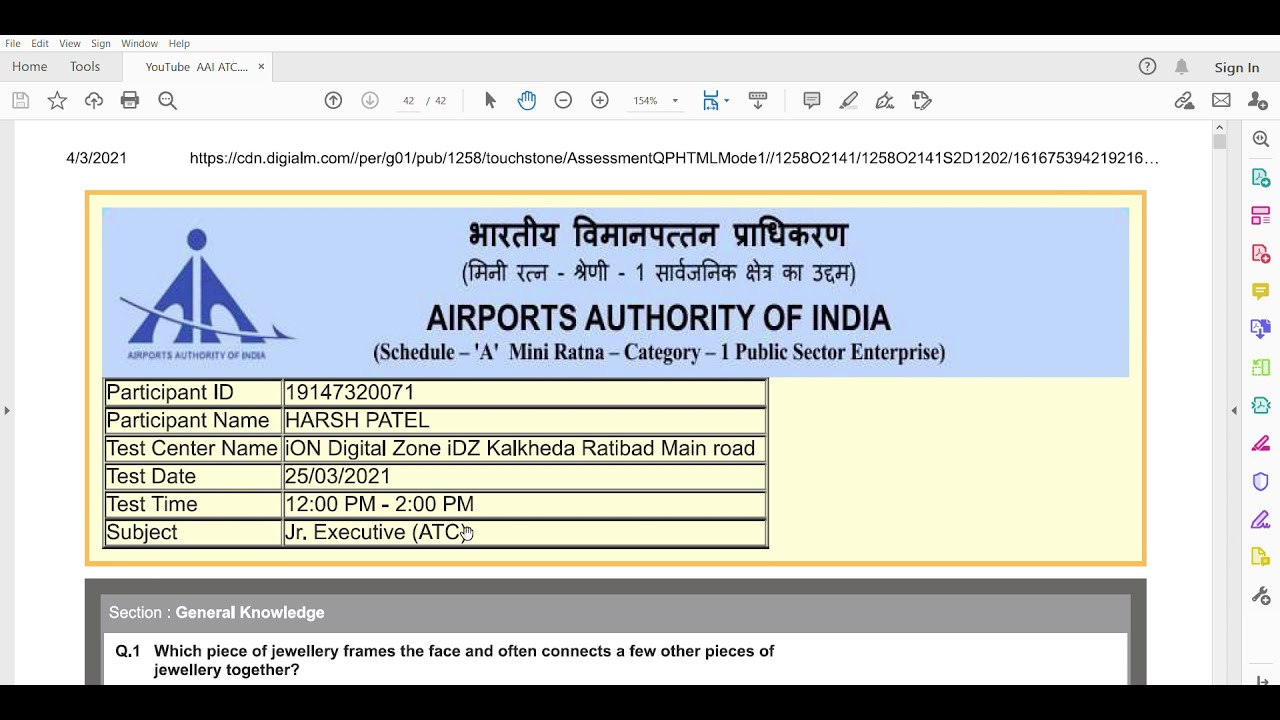Click the test time 12:00 PM - 2:00 PM
The height and width of the screenshot is (720, 1280).
pos(379,504)
